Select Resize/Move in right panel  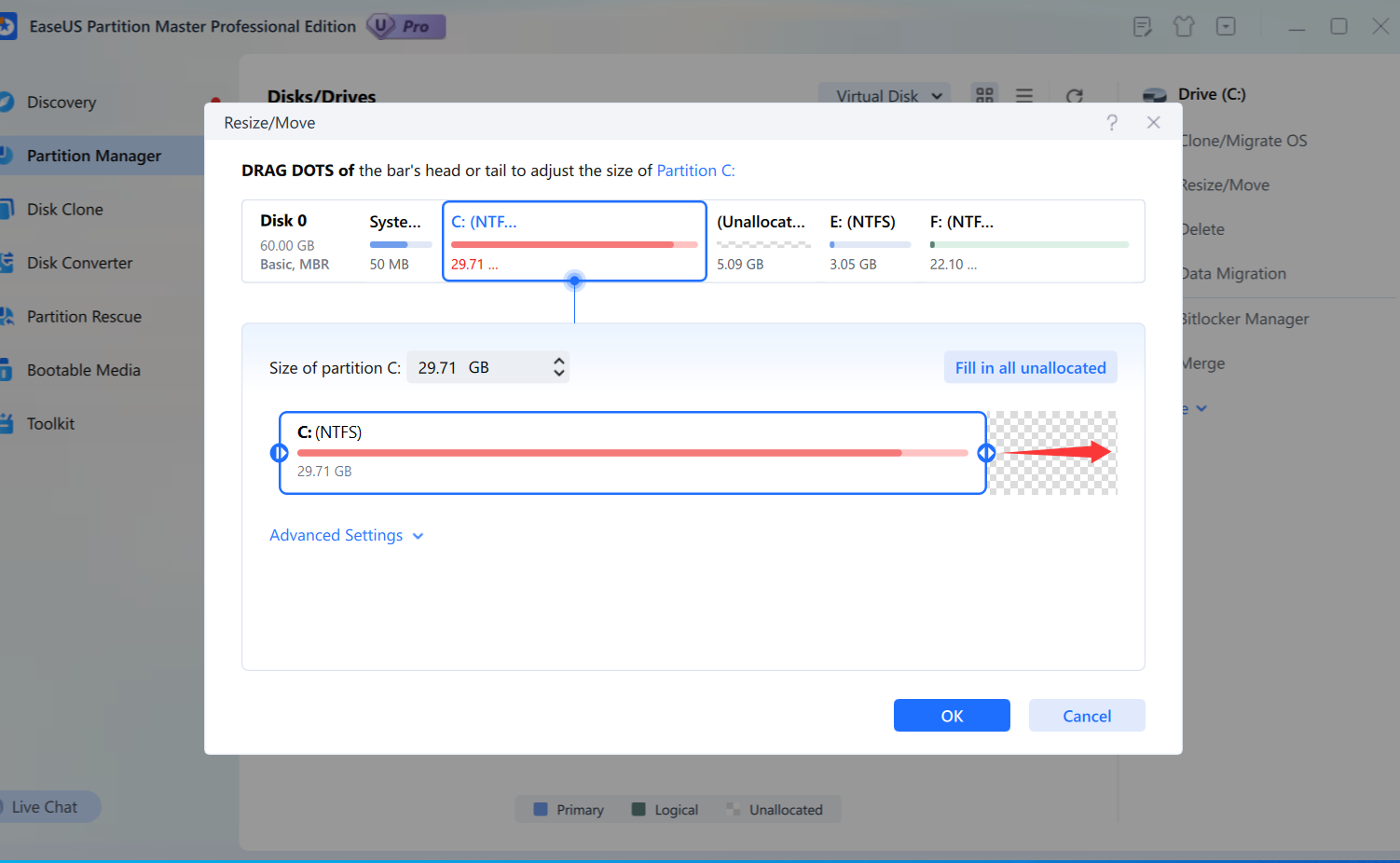tap(1225, 185)
